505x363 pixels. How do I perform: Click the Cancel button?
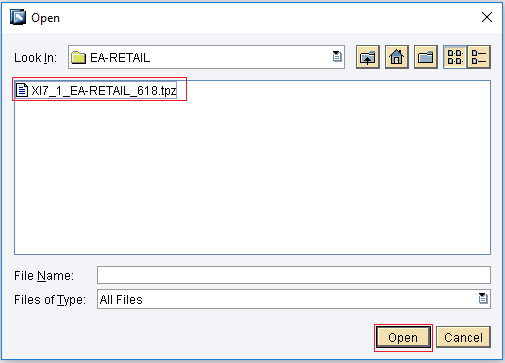tap(463, 338)
